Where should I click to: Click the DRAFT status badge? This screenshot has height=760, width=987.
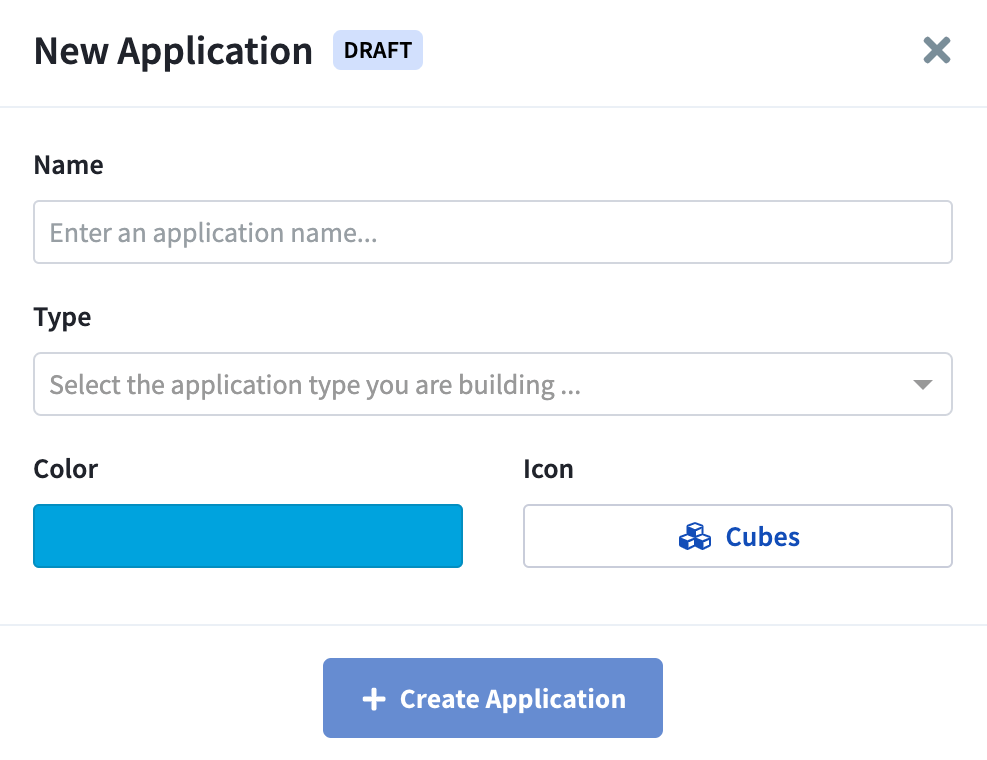pos(378,50)
